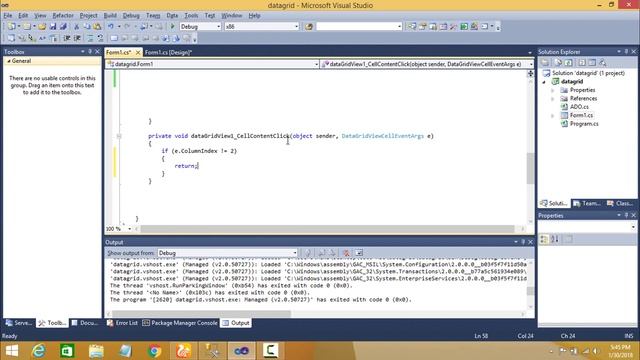Open Internet Explorer from the taskbar
This screenshot has width=640, height=360.
tap(39, 351)
